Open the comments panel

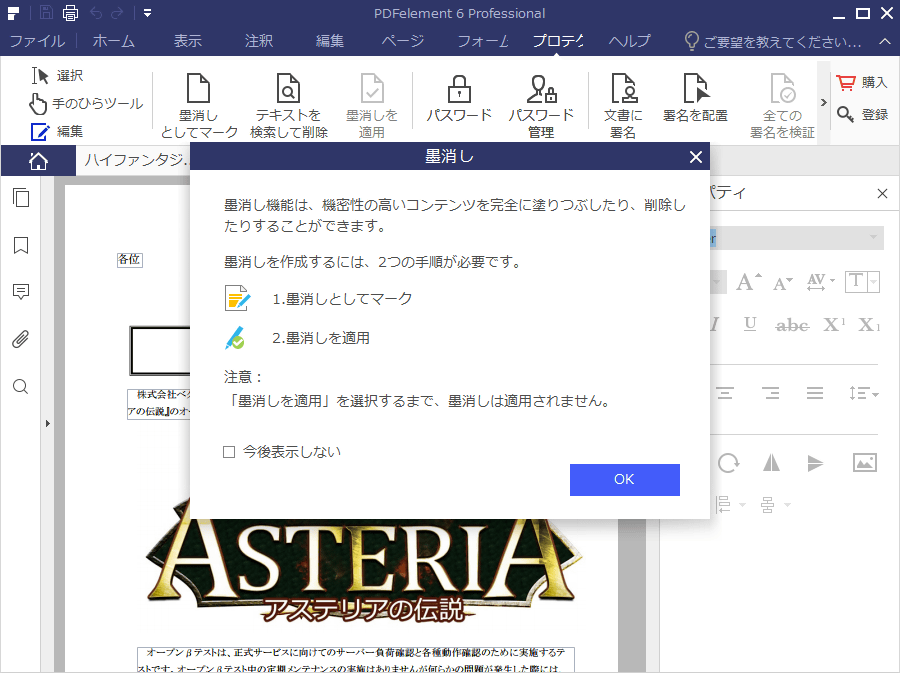pyautogui.click(x=21, y=292)
